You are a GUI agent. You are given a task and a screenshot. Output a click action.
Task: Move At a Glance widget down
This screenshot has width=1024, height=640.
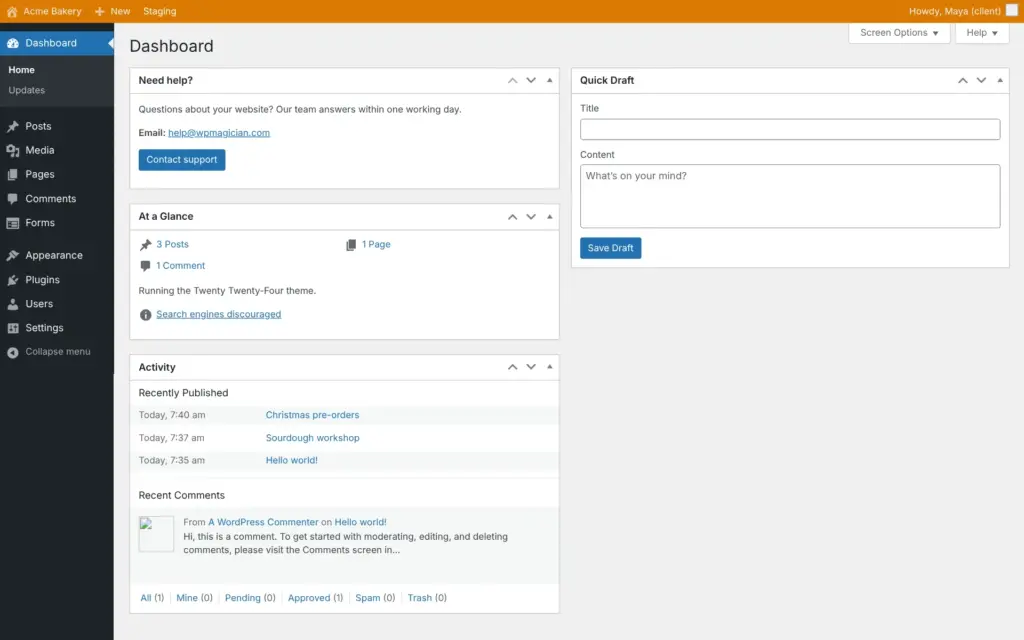pos(531,217)
